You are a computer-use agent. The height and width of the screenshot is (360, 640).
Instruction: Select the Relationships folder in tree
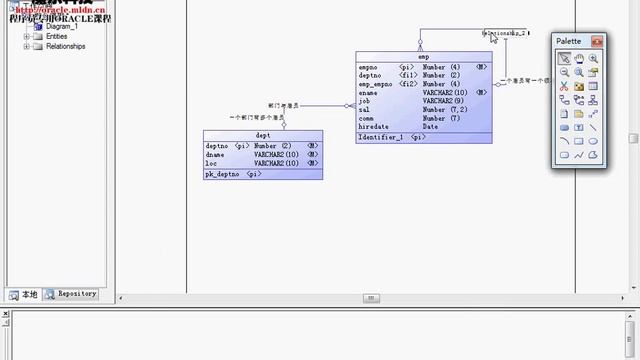click(x=65, y=46)
